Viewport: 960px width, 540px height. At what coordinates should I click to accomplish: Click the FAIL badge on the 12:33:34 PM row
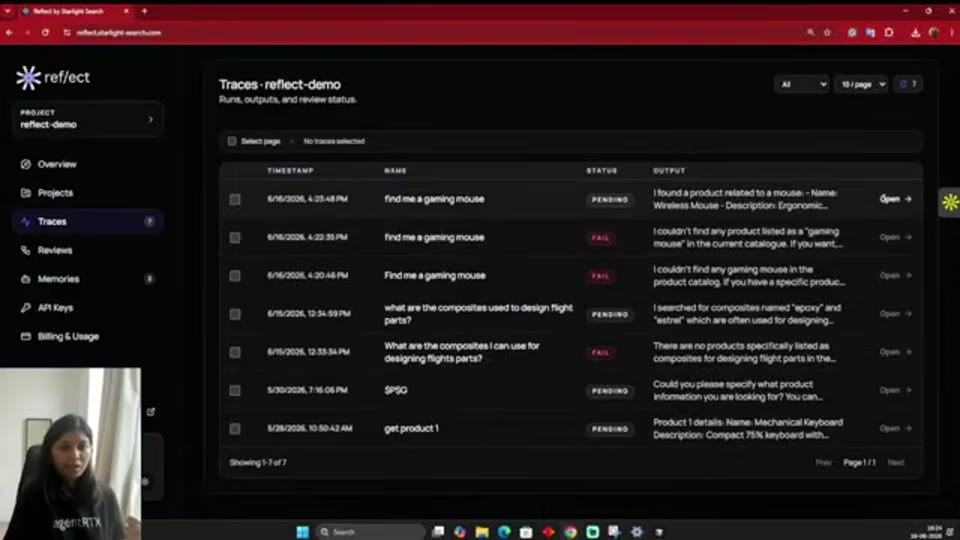(x=601, y=353)
